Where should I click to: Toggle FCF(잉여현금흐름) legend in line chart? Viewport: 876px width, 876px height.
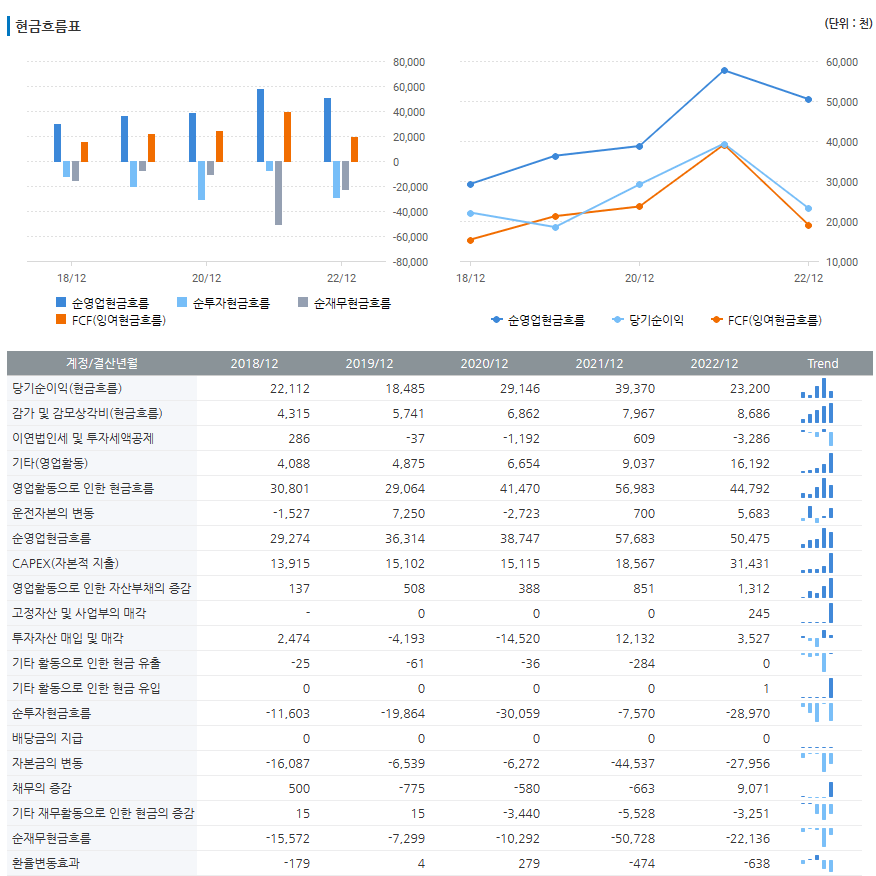coord(766,320)
